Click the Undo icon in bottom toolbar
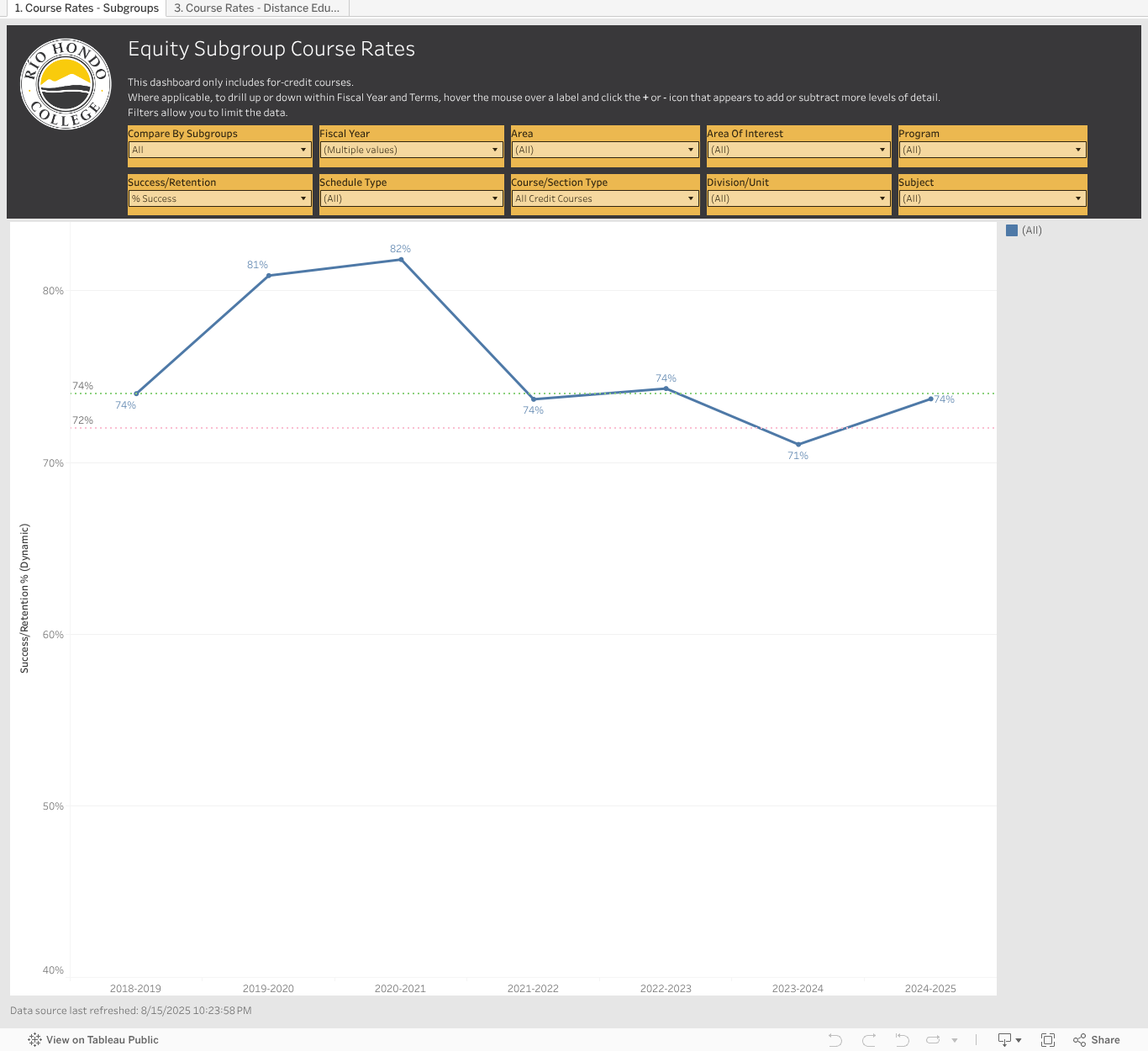 835,1040
